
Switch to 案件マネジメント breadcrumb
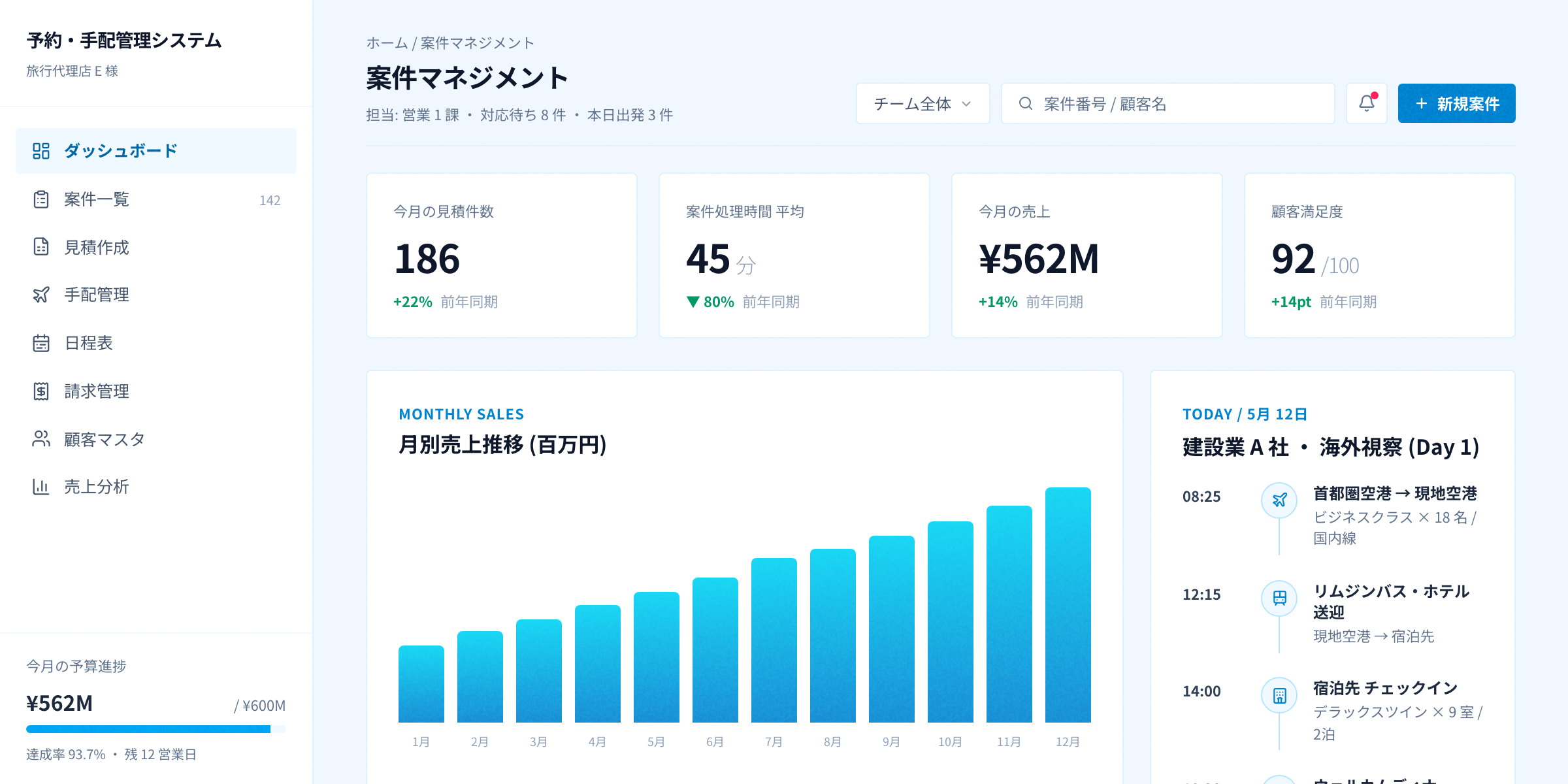pos(477,42)
